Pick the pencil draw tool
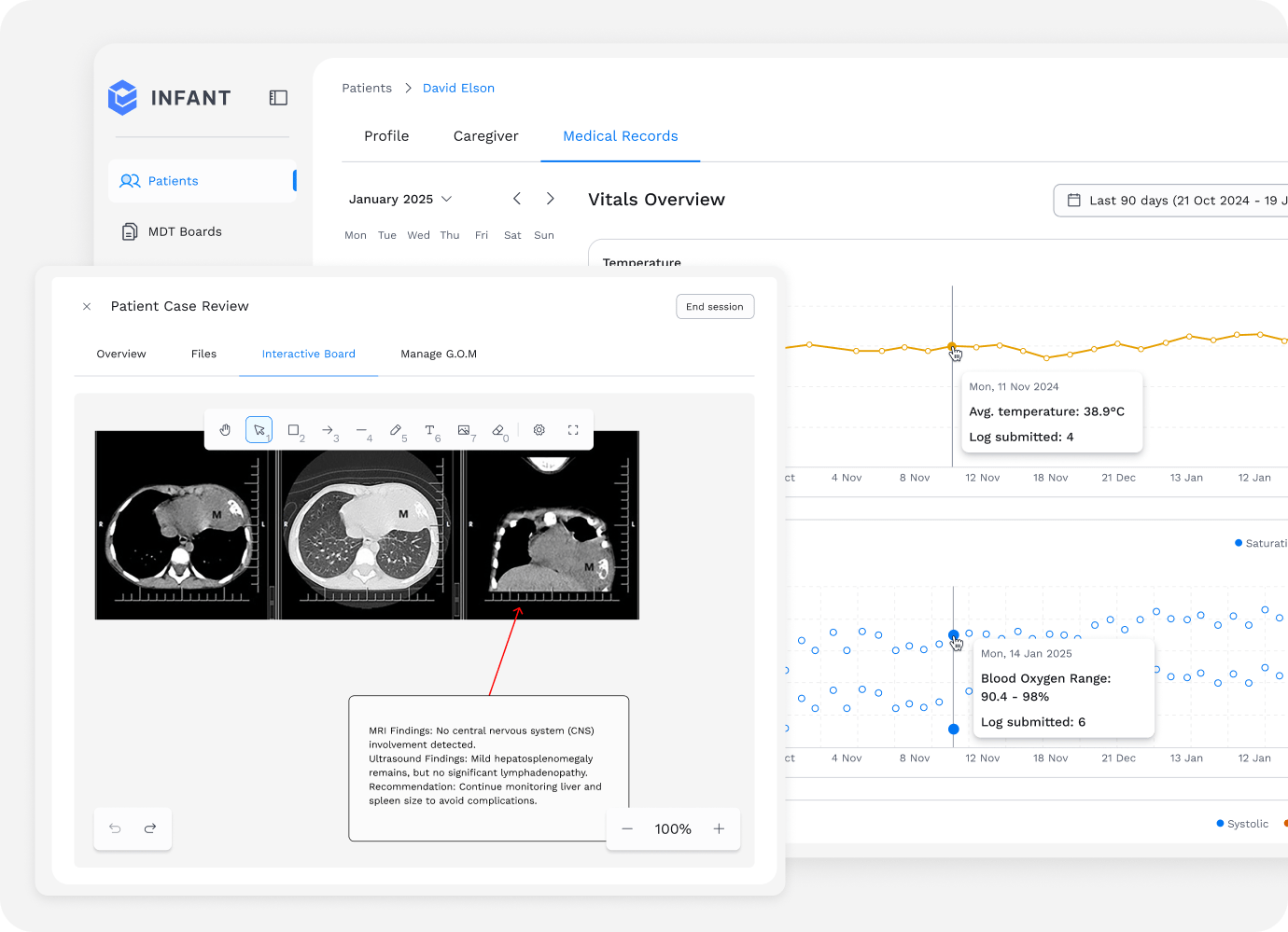Screen dimensions: 1288x932 tap(396, 430)
